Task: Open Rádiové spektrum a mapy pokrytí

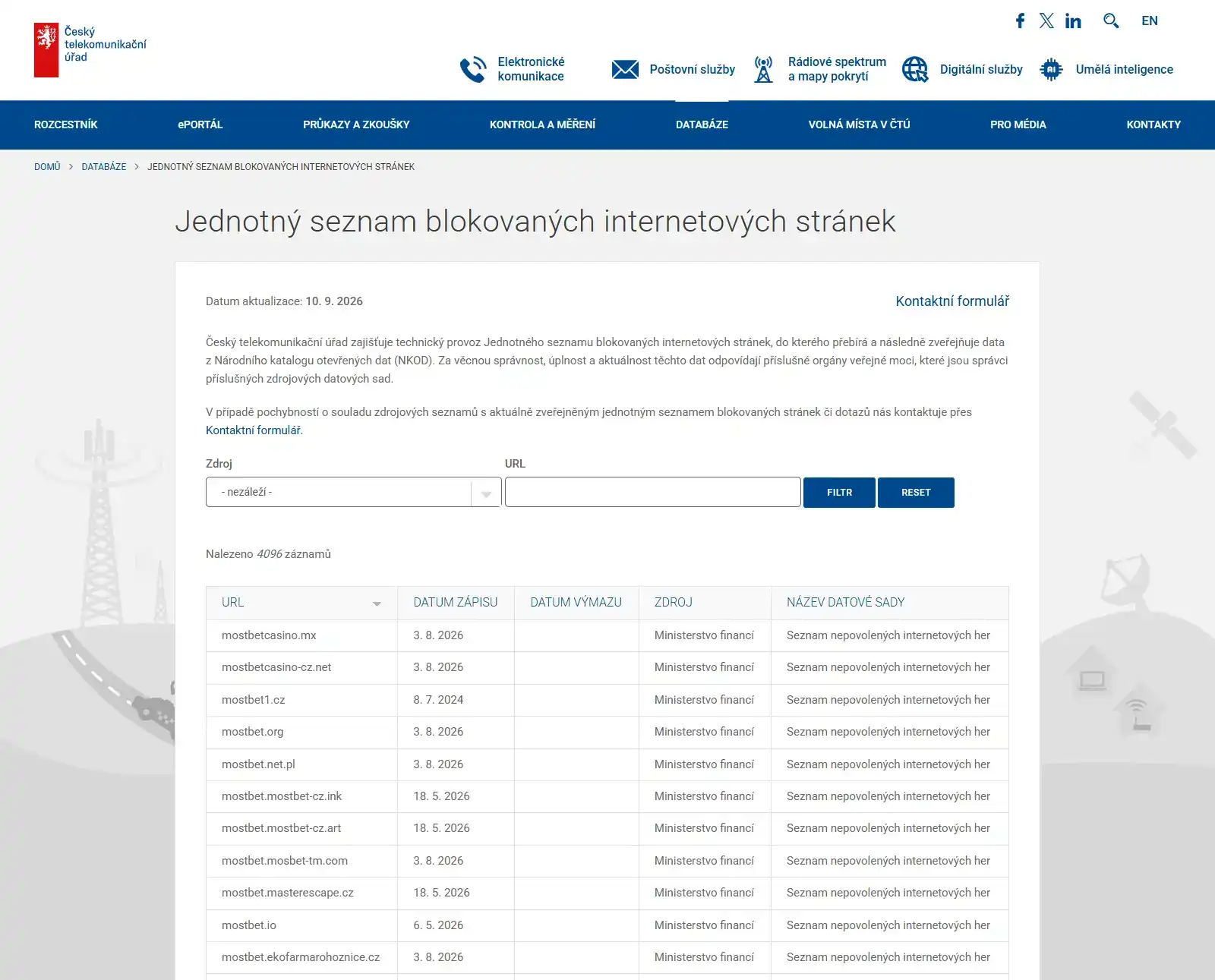Action: tap(837, 69)
